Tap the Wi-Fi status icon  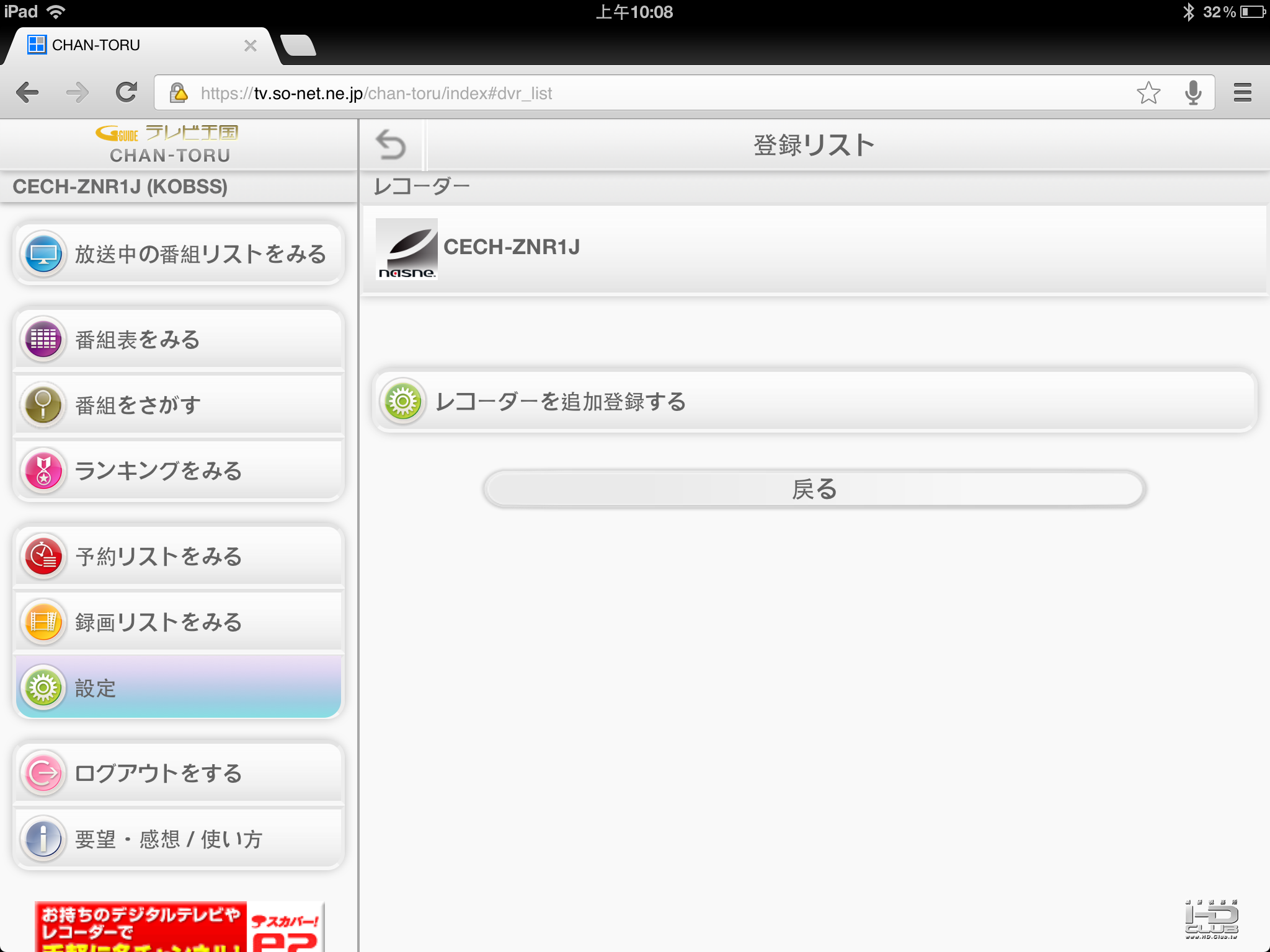tap(56, 12)
